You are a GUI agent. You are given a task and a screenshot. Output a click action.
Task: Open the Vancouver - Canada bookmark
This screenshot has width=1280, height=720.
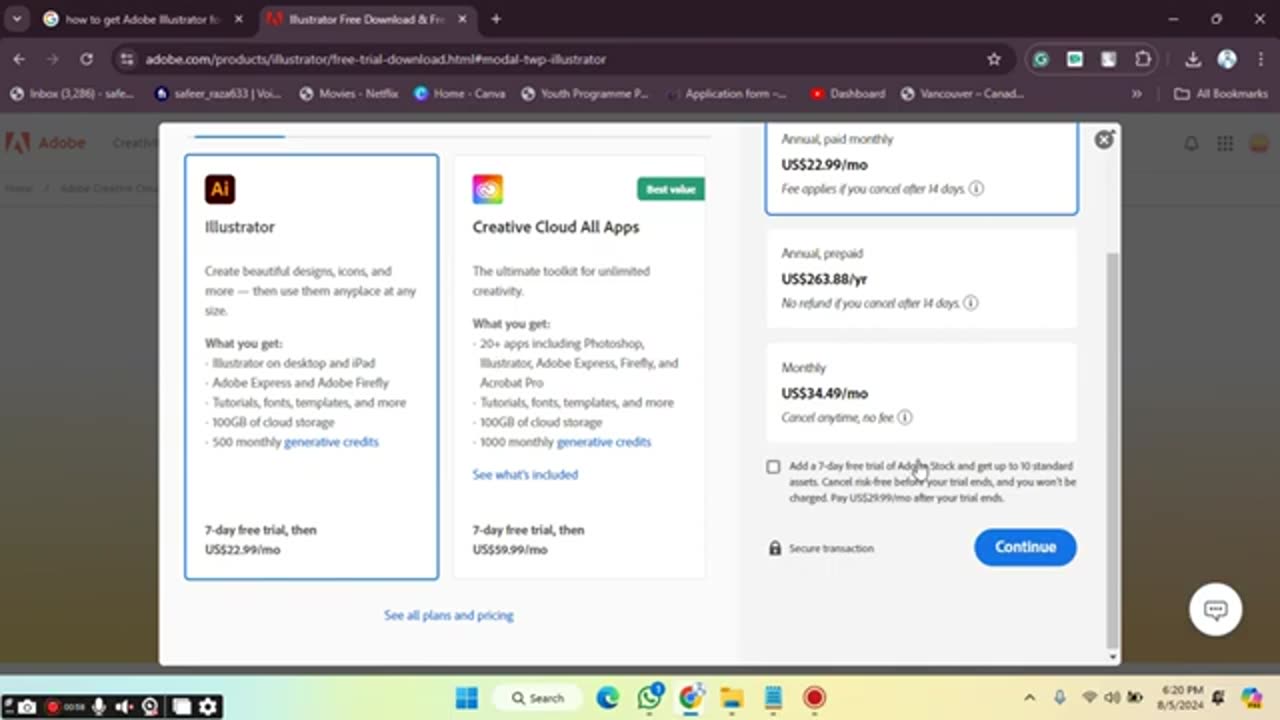pos(962,94)
